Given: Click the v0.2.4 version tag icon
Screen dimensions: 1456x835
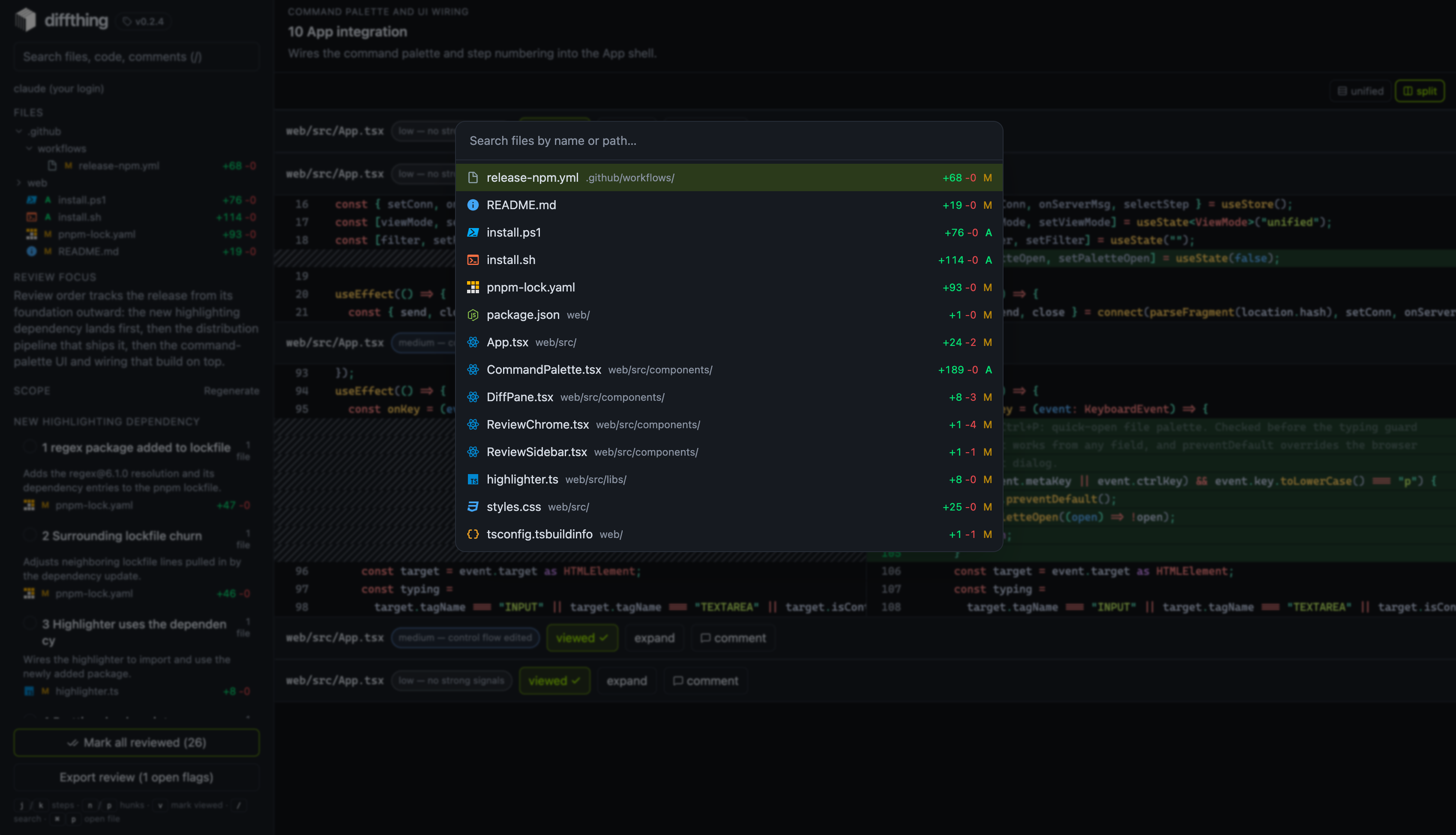Looking at the screenshot, I should [x=127, y=21].
